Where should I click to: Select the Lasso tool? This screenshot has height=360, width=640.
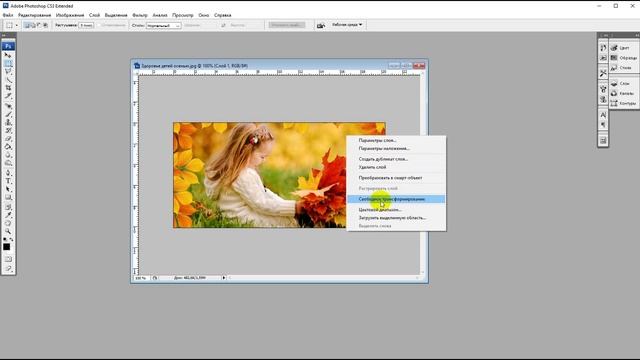8,72
